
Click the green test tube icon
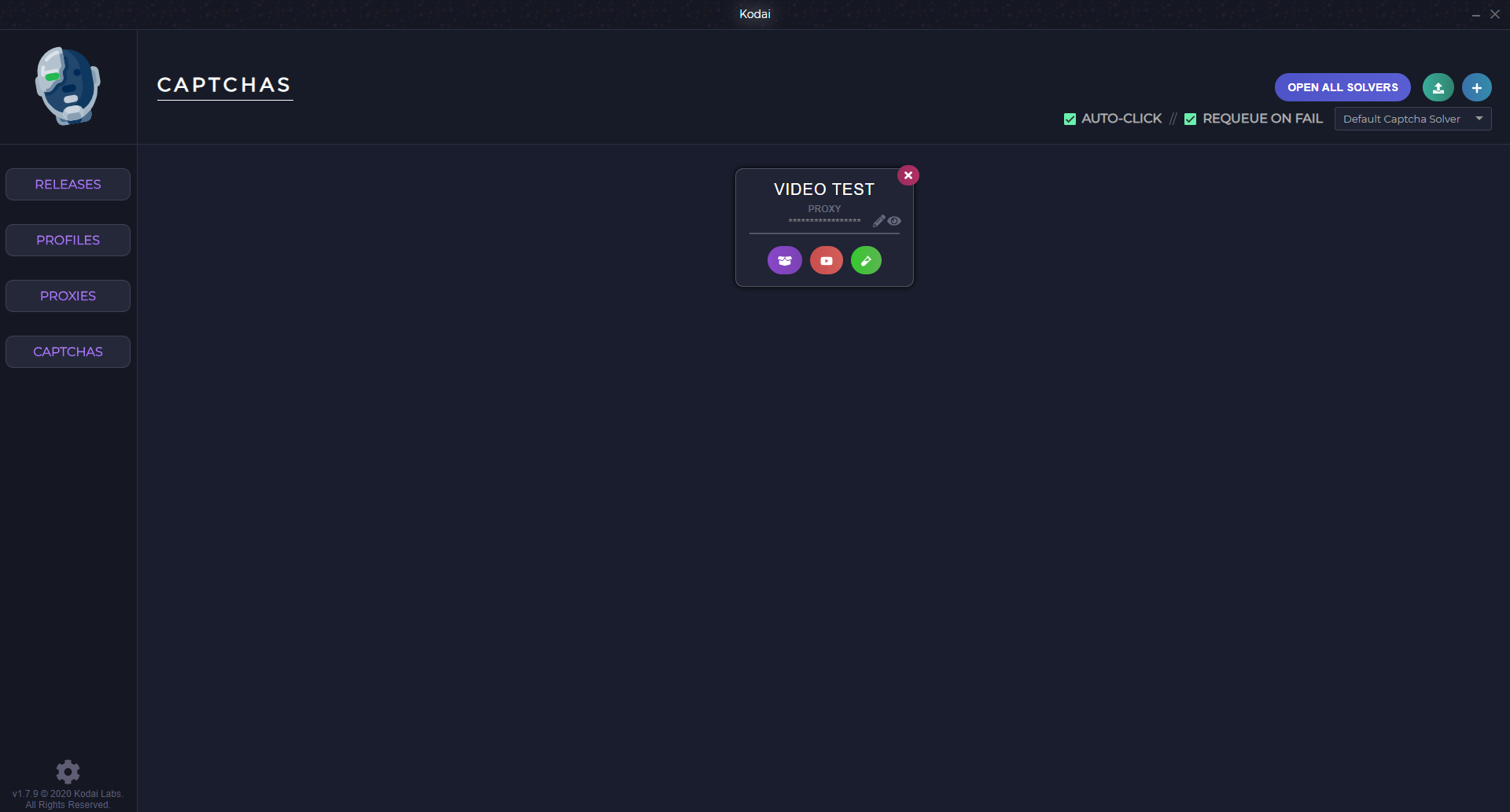(x=866, y=260)
